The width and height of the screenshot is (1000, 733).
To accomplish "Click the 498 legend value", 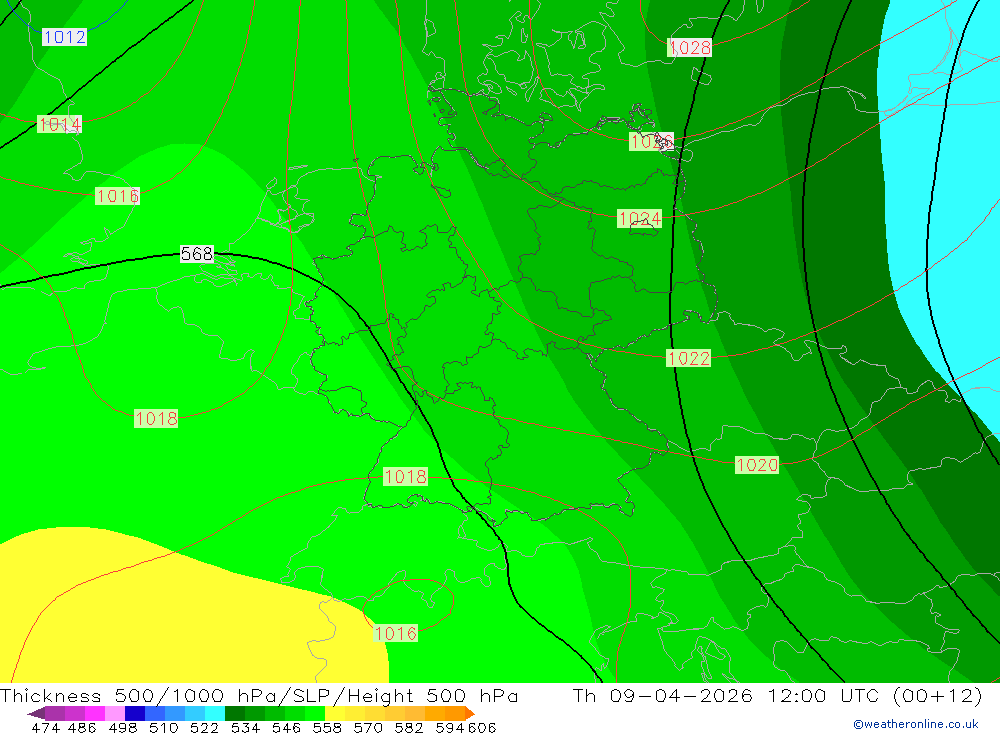I will 122,727.
